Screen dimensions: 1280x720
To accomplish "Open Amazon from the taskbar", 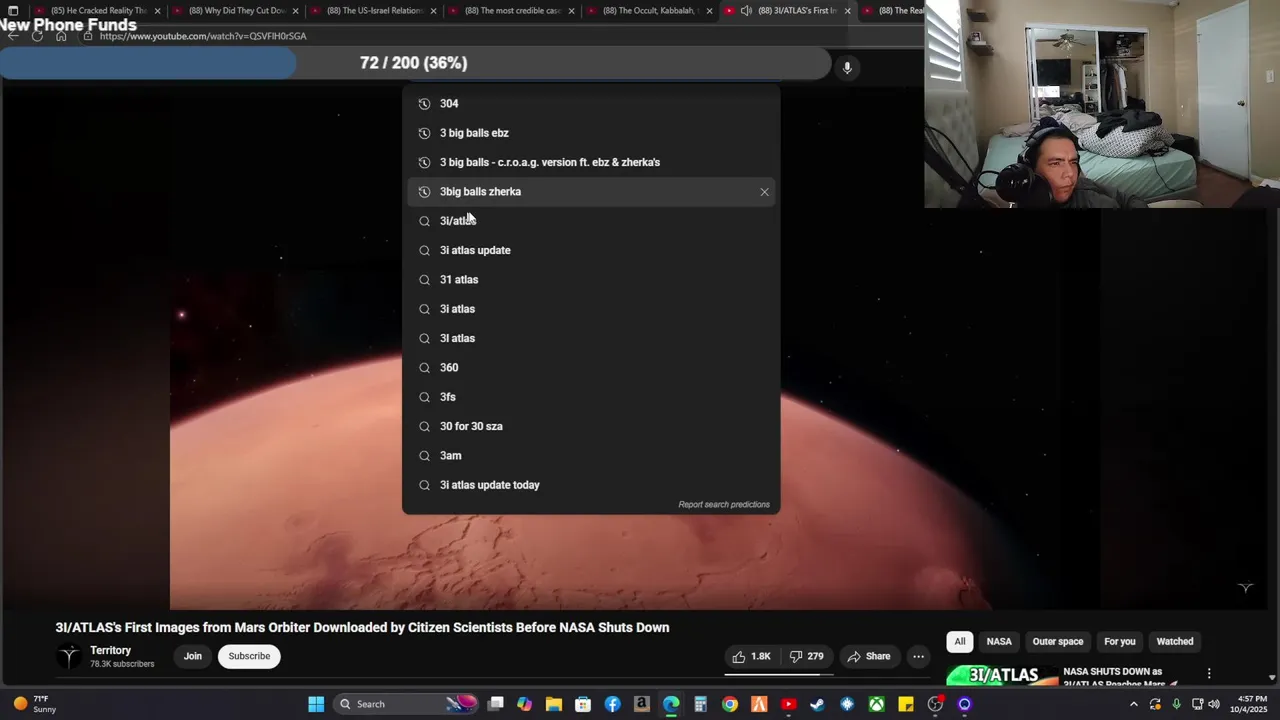I will coord(641,704).
